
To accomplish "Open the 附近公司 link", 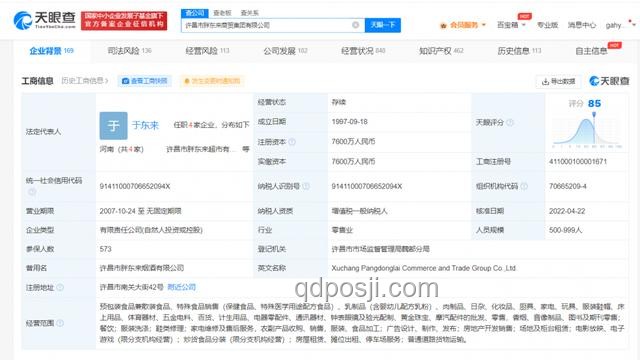I will click(182, 287).
